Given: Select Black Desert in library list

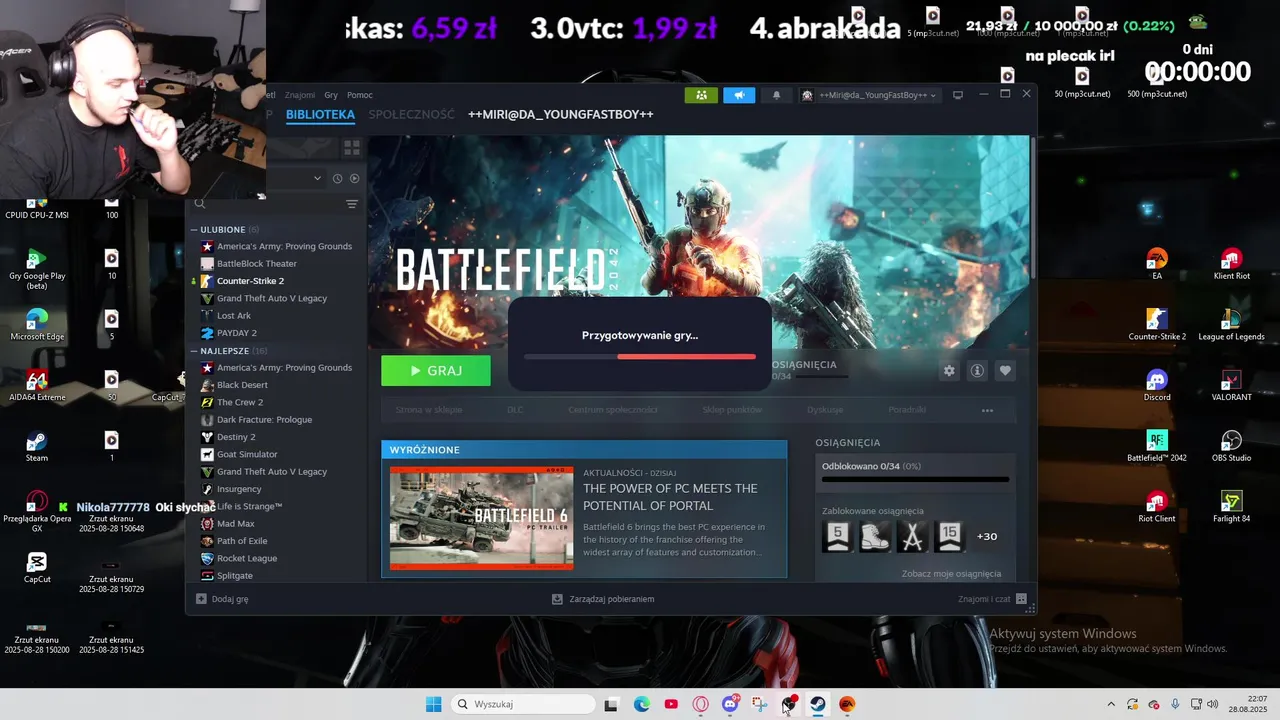Looking at the screenshot, I should pos(242,385).
